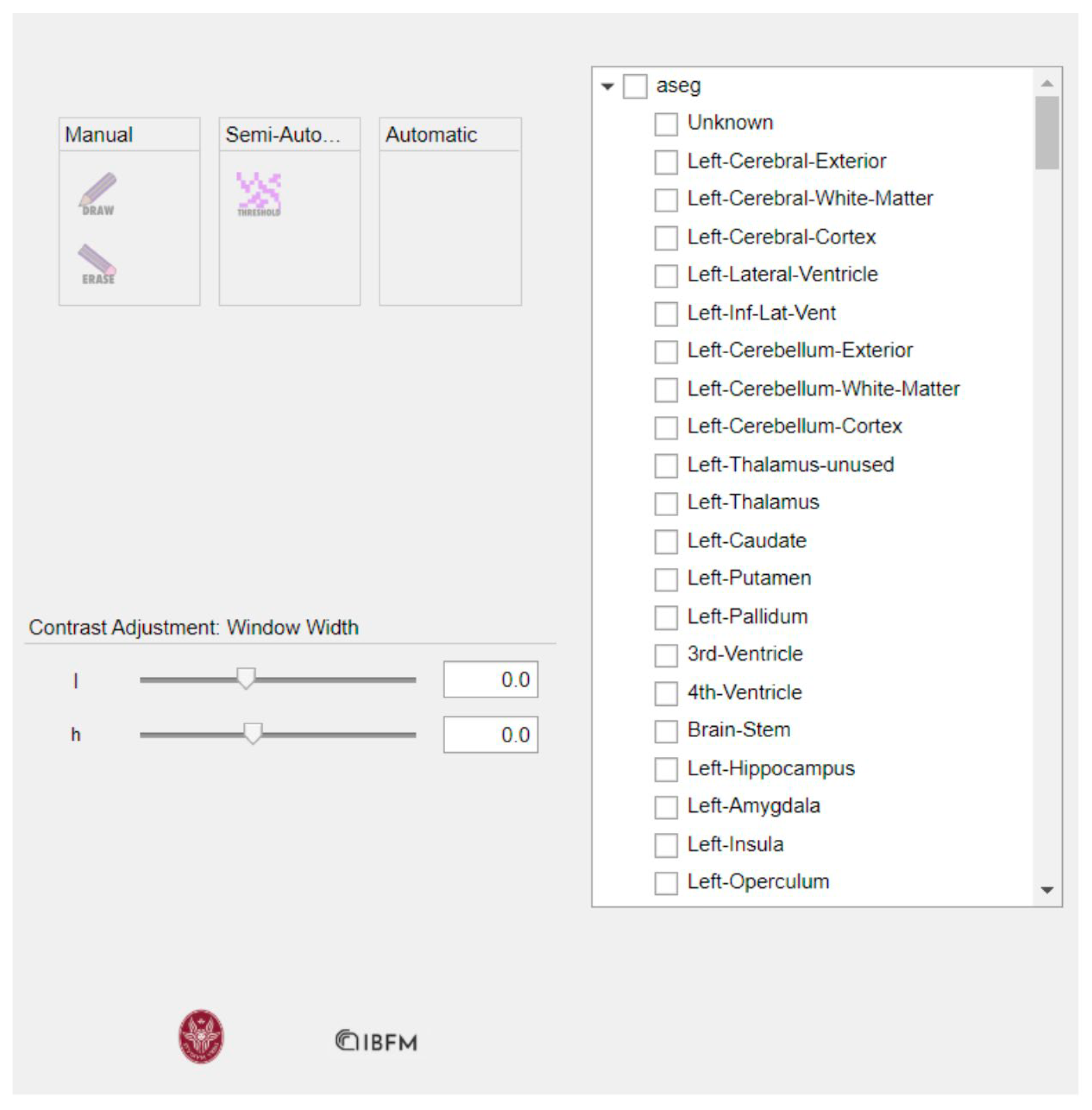This screenshot has width=1092, height=1110.
Task: Click the IBFM logo
Action: click(377, 1041)
